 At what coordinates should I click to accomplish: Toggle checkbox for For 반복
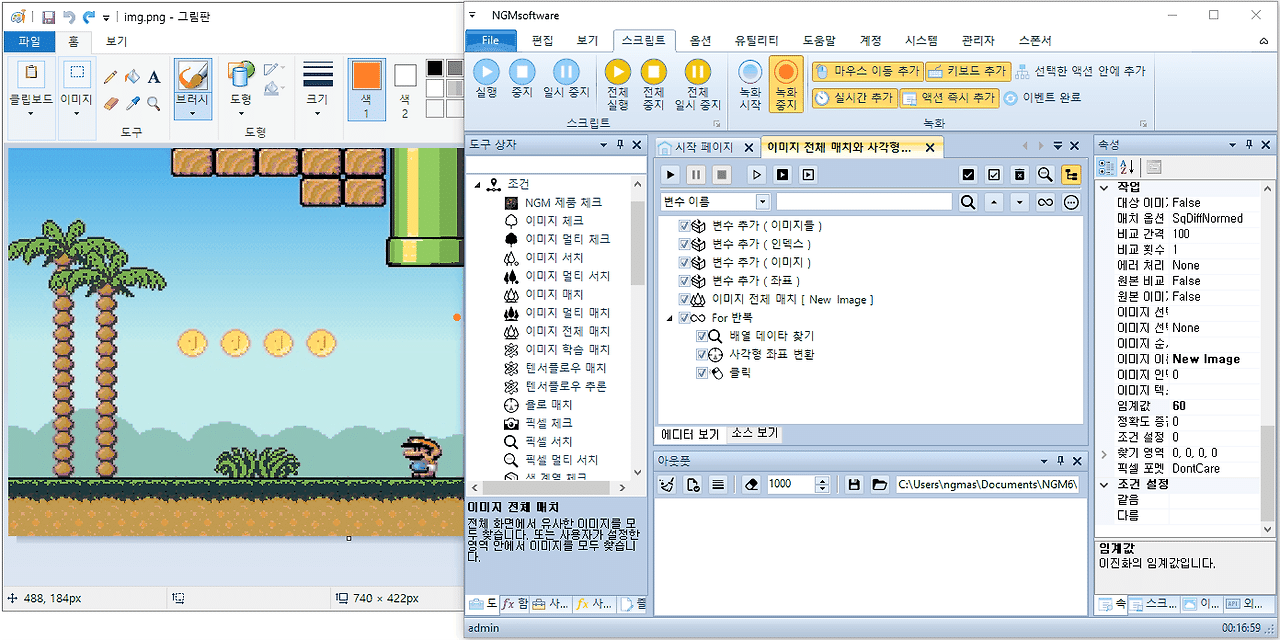684,318
